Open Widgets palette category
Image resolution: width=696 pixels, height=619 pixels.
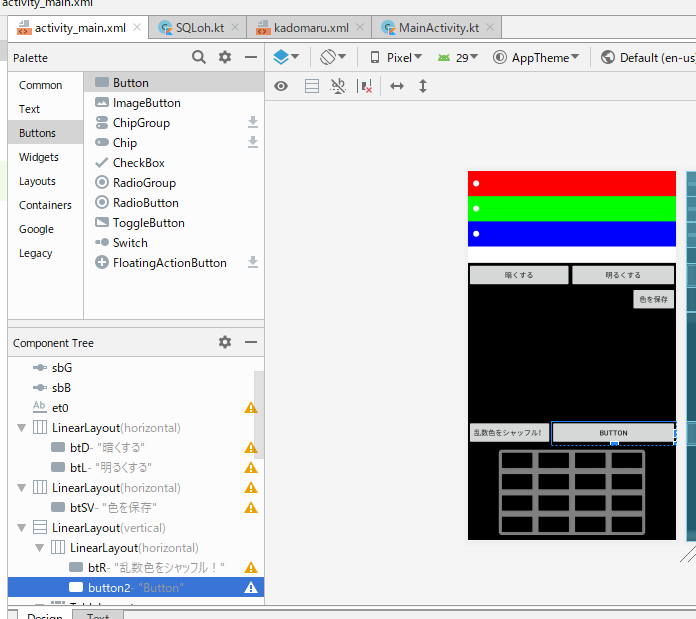tap(45, 157)
